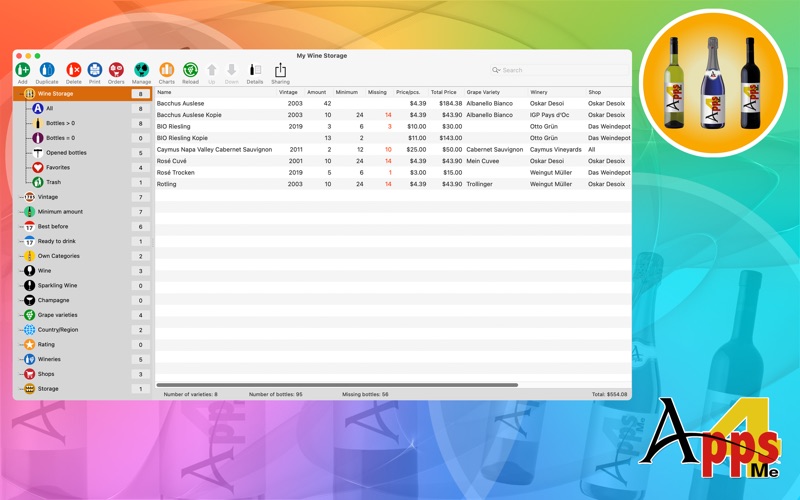This screenshot has height=500, width=800.
Task: Select Opened bottles in sidebar
Action: (x=66, y=153)
